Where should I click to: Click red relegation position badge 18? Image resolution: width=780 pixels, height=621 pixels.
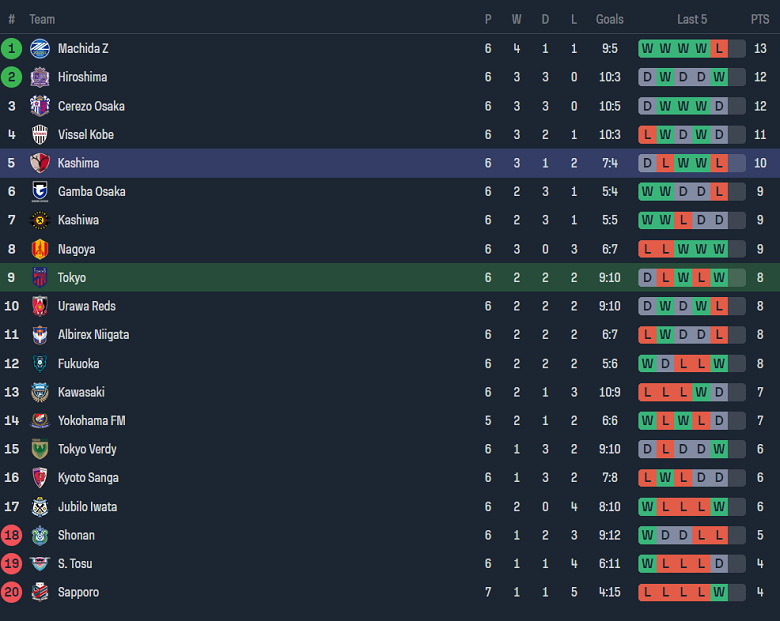(12, 535)
